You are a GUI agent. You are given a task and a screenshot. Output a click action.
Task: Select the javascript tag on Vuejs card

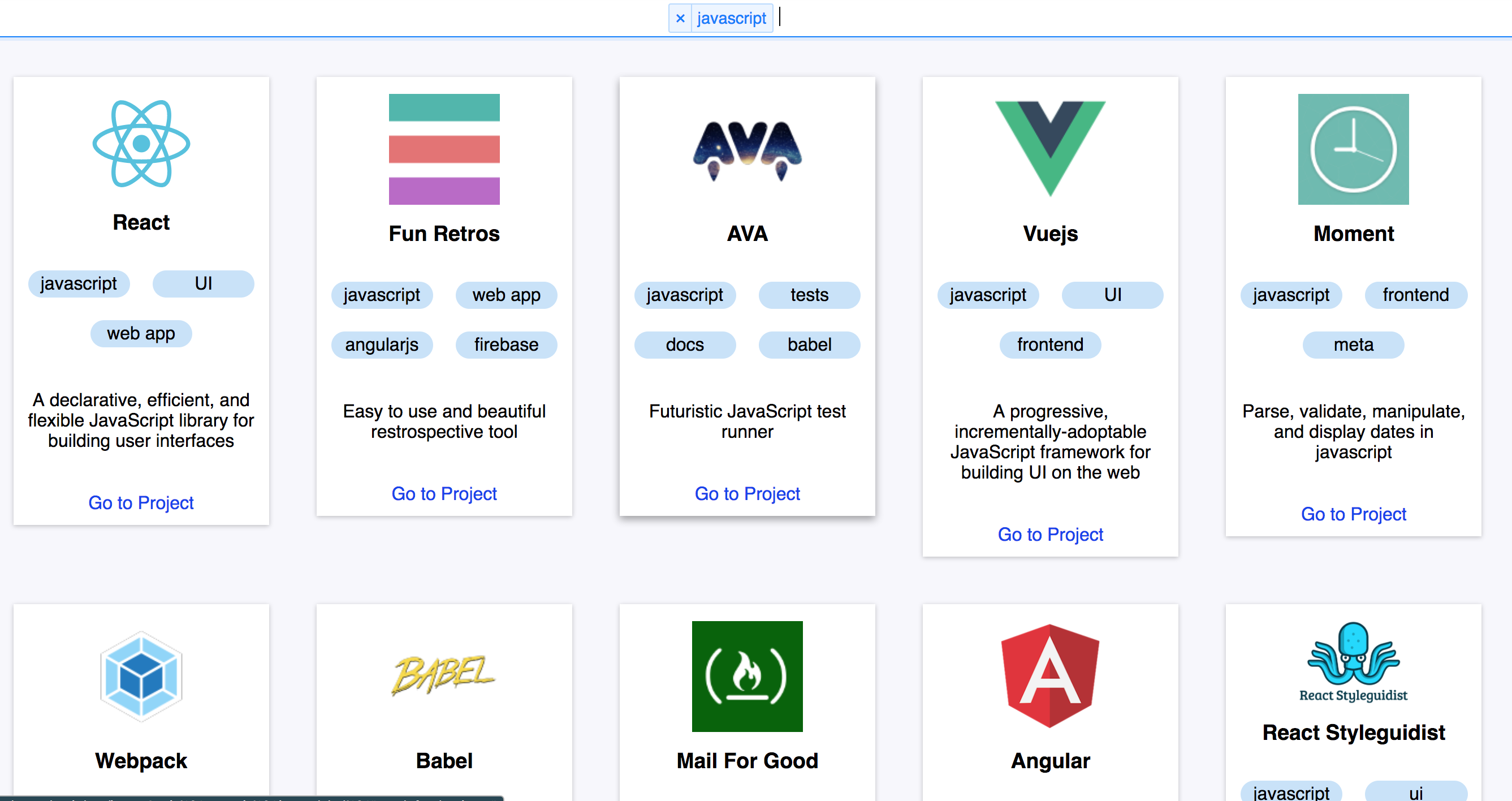988,295
